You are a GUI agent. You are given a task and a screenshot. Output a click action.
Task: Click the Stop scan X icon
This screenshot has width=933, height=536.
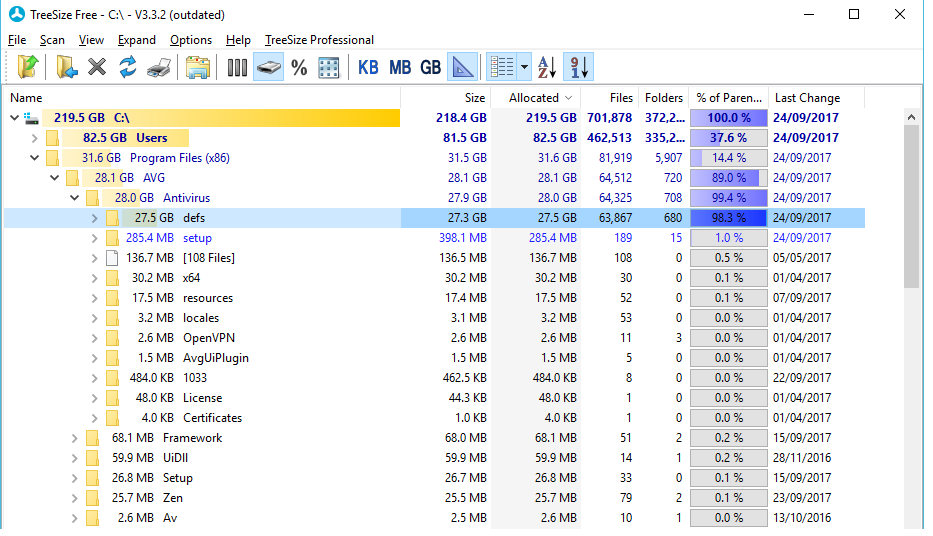[97, 67]
